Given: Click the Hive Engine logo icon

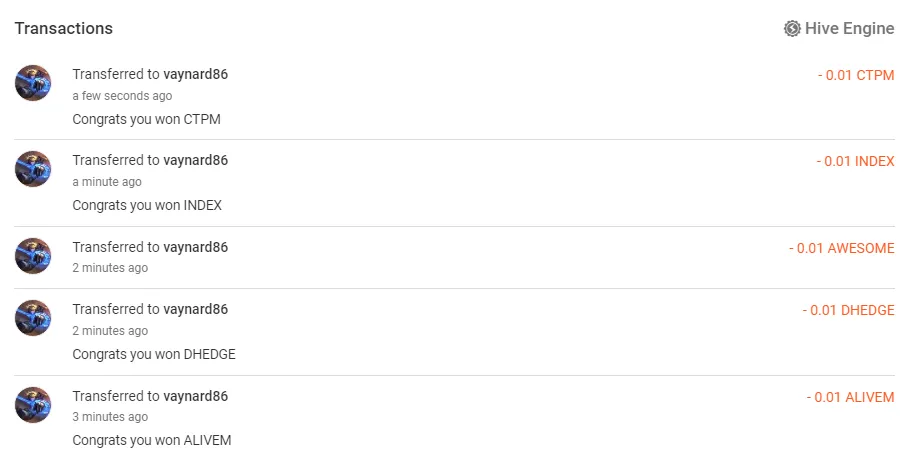Looking at the screenshot, I should (x=792, y=29).
